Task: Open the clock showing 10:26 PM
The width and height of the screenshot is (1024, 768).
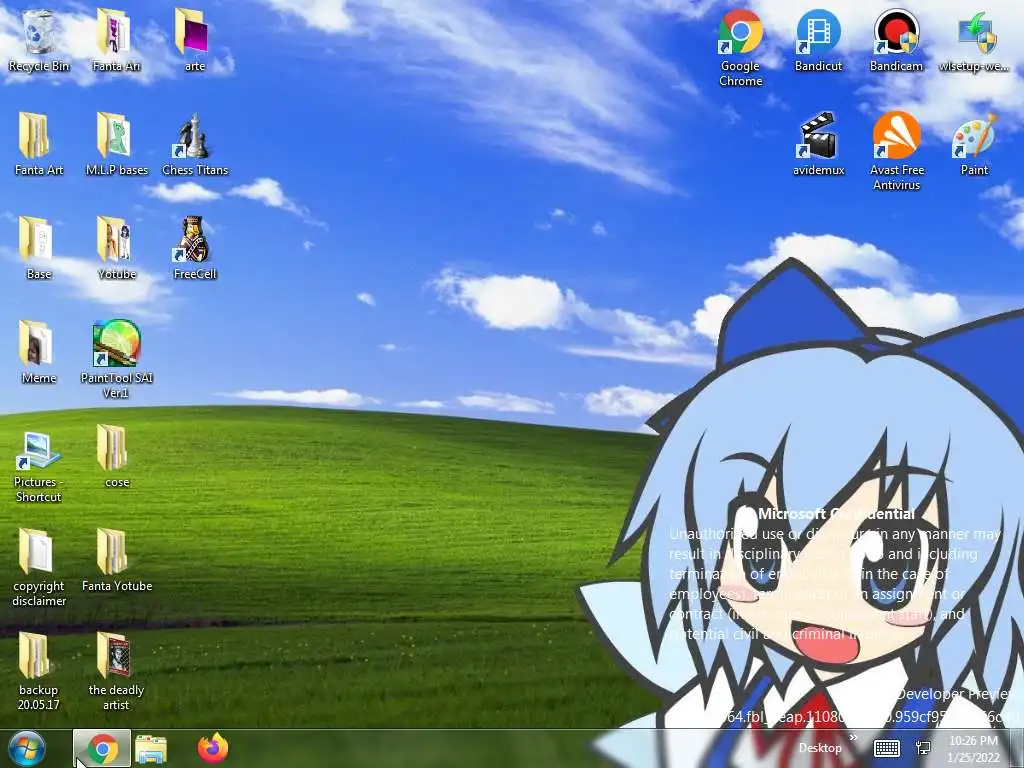Action: (974, 748)
